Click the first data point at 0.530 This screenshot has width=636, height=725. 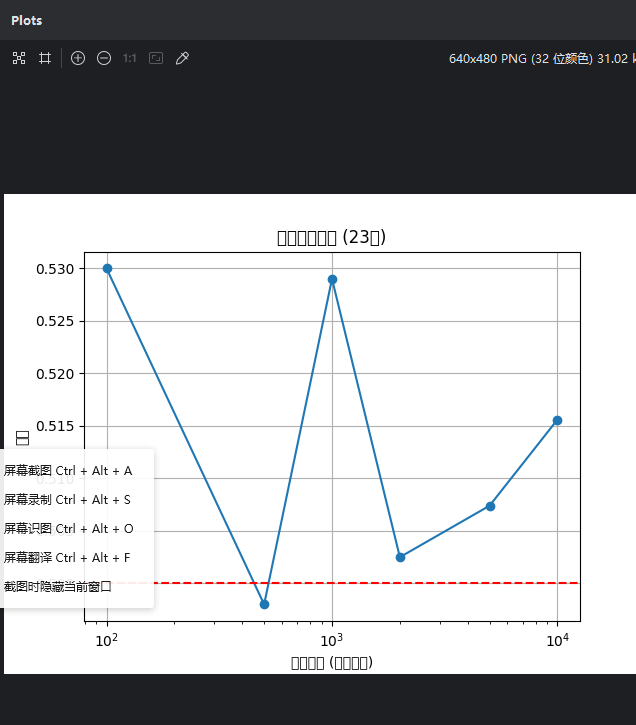(x=107, y=268)
